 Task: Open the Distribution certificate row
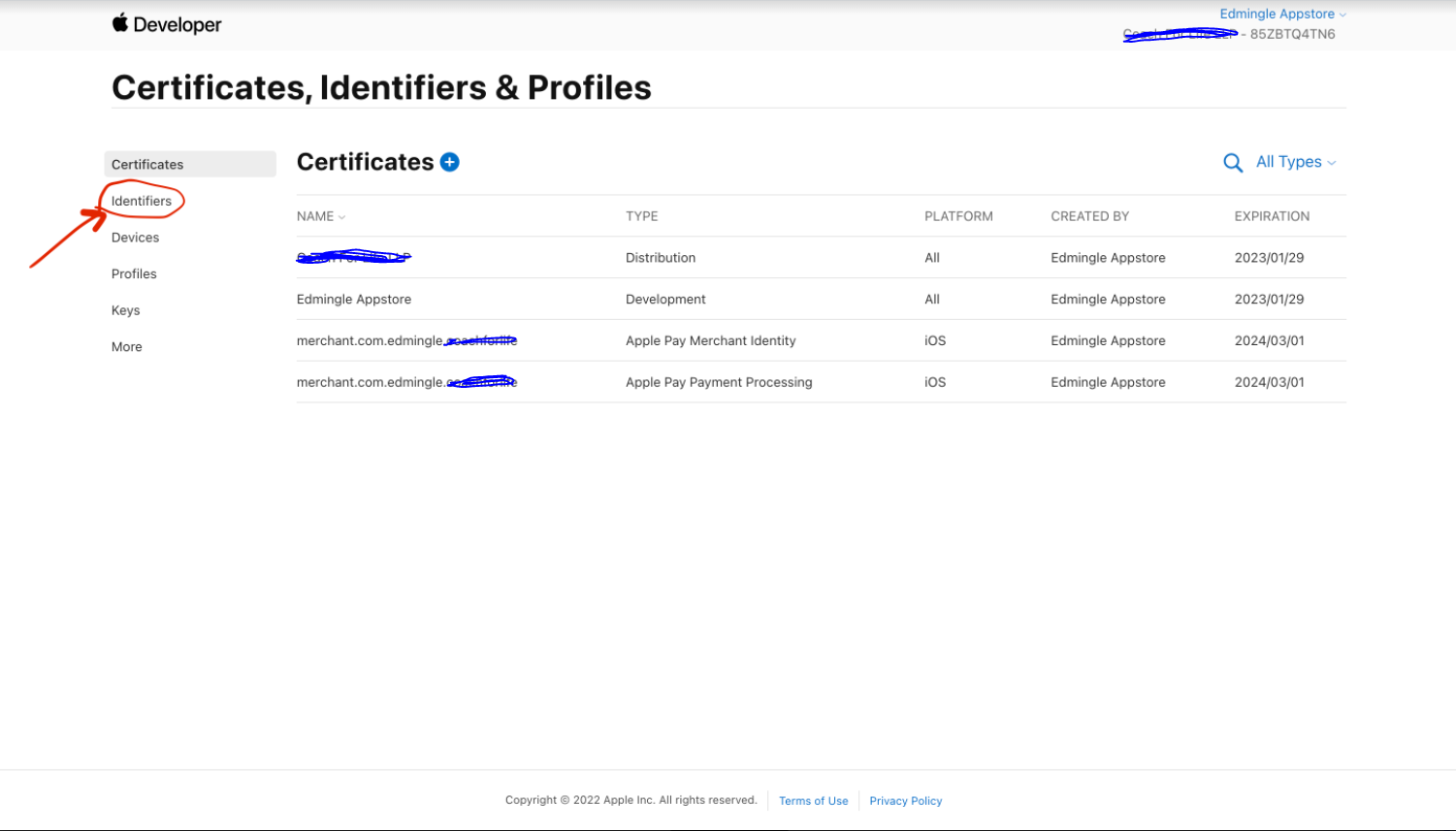821,257
